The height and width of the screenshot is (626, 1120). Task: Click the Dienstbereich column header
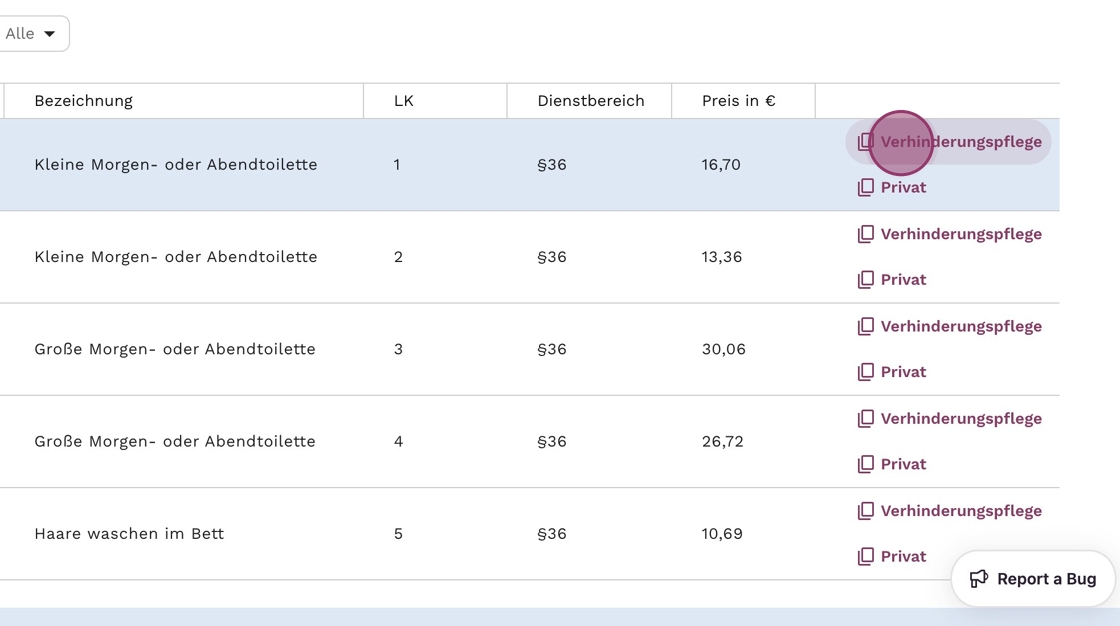click(590, 101)
